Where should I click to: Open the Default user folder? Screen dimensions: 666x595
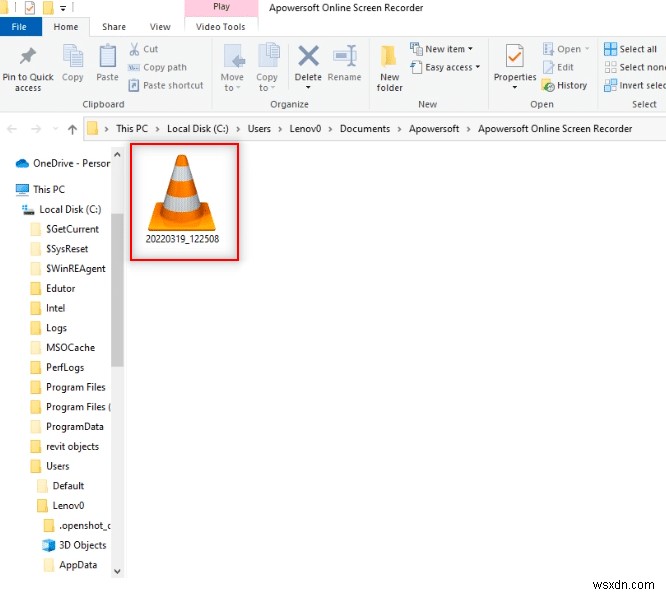point(61,486)
